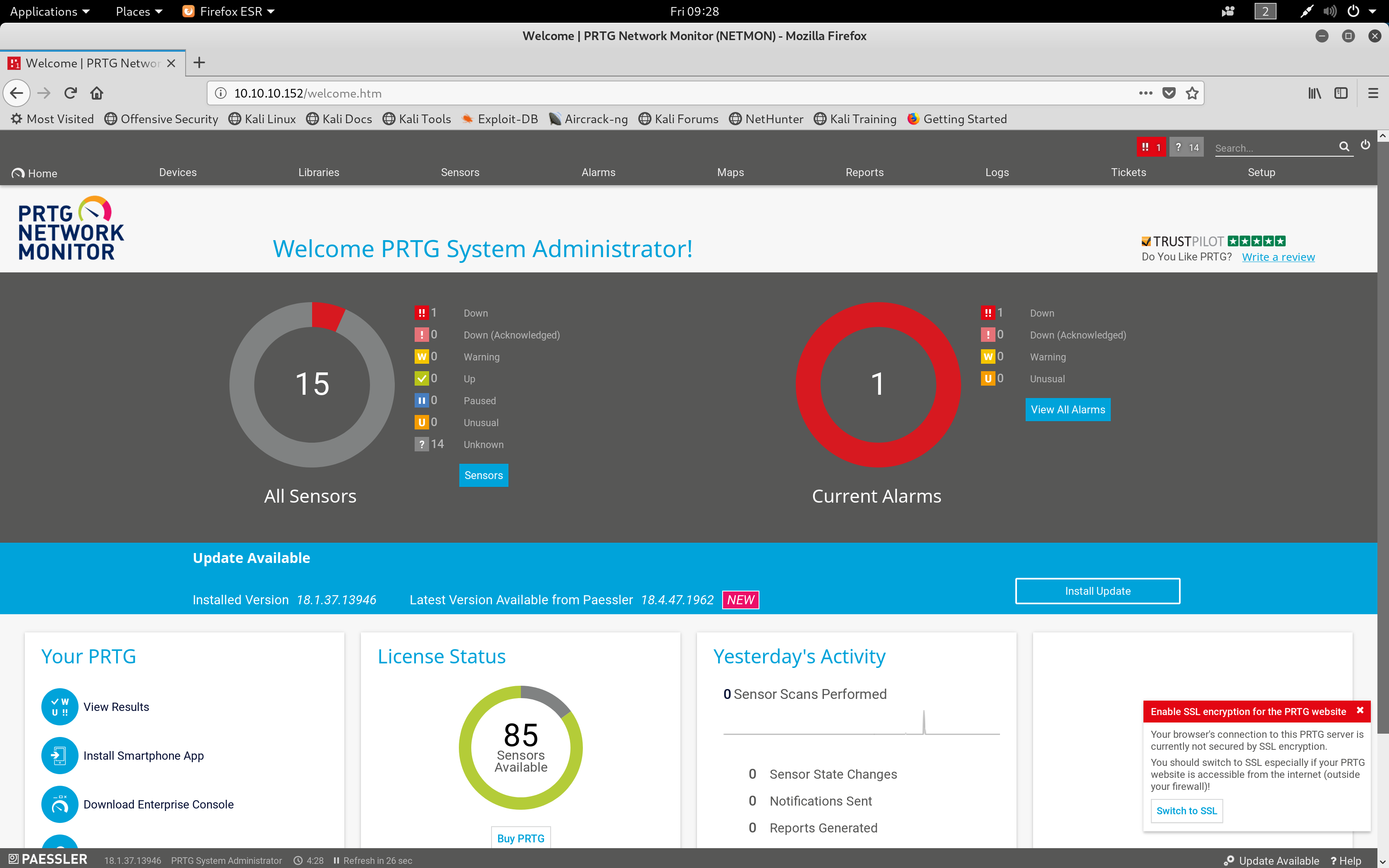Close the SSL encryption warning popup
Image resolution: width=1389 pixels, height=868 pixels.
1360,711
